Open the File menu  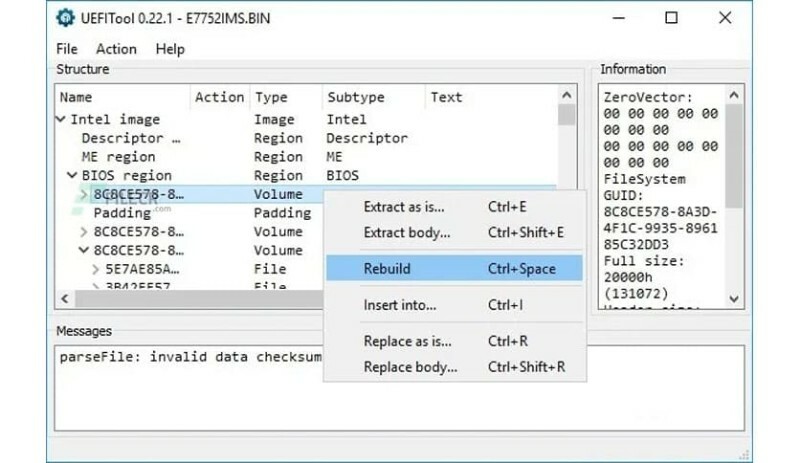coord(67,49)
